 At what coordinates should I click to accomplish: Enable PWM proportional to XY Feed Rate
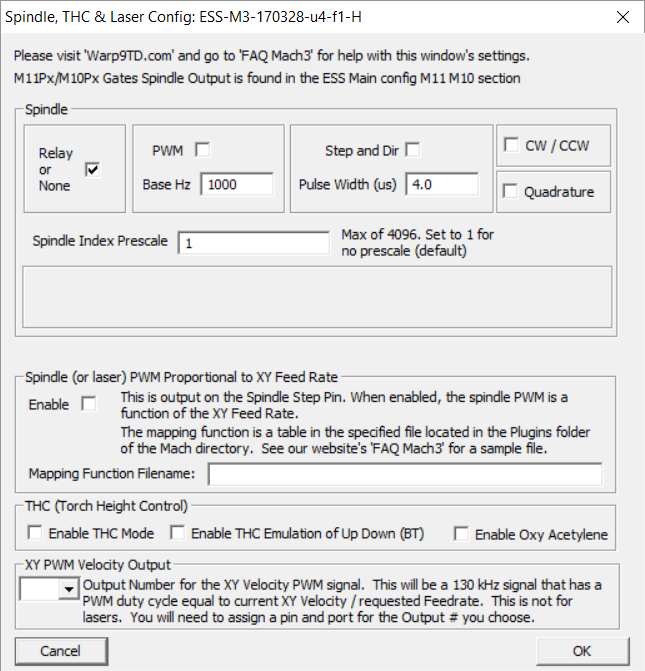pyautogui.click(x=89, y=404)
